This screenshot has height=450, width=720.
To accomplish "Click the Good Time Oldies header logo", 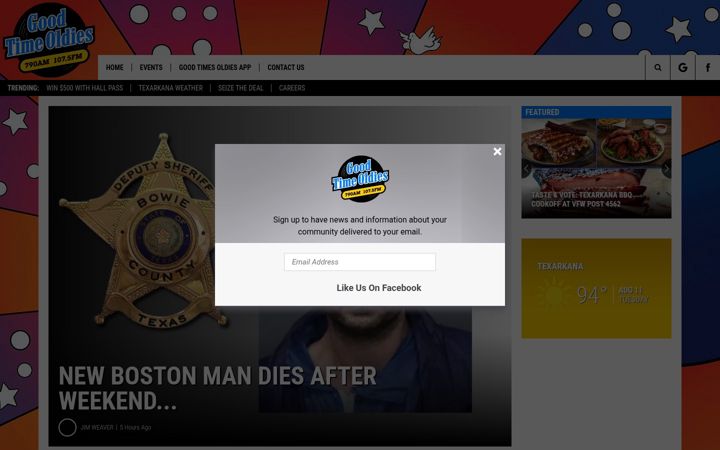I will tap(49, 40).
